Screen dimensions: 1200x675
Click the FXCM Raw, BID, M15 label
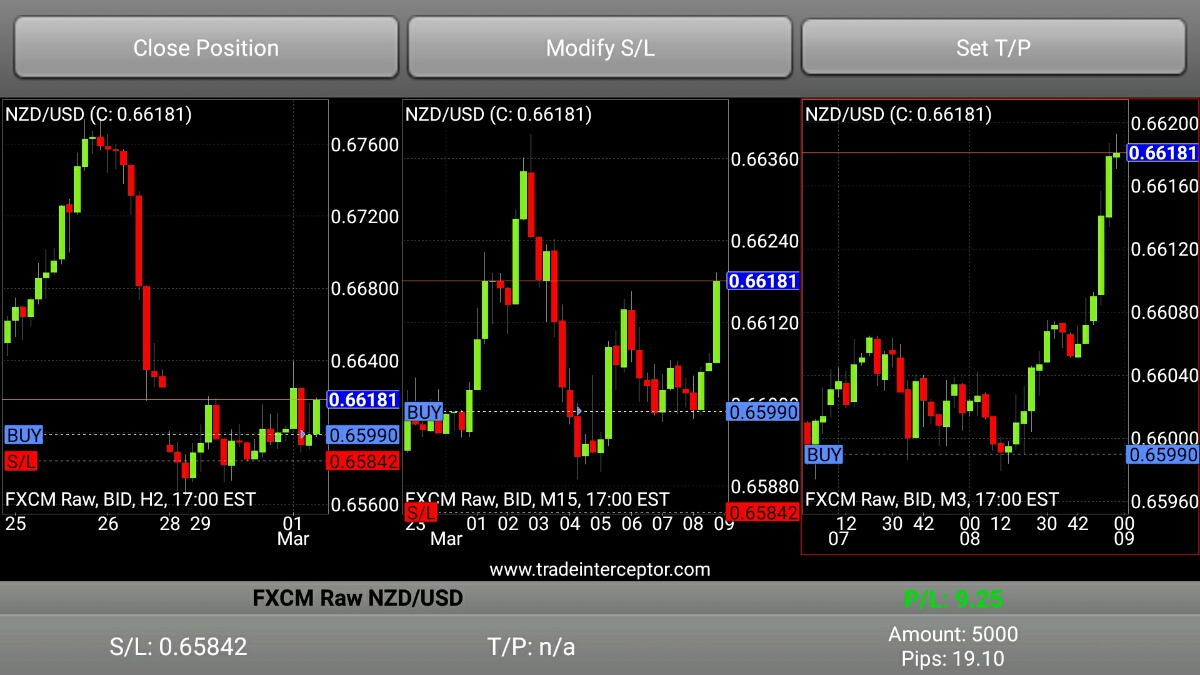(537, 498)
